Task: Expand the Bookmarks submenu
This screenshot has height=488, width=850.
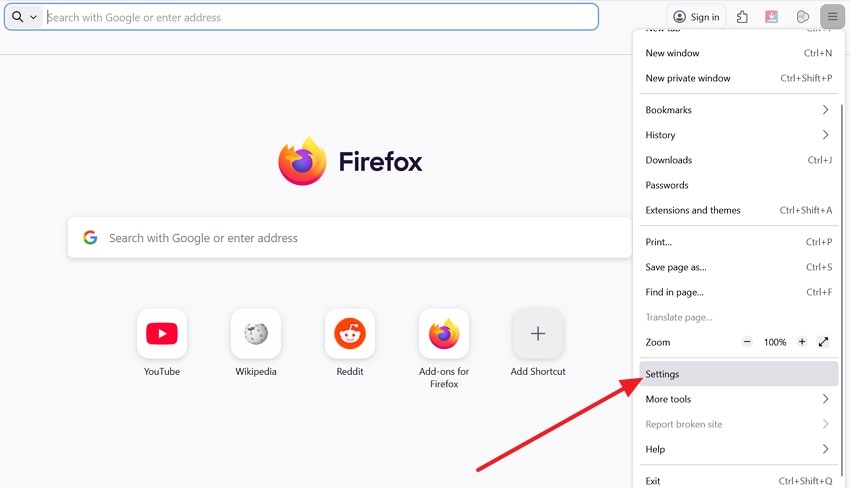Action: 738,110
